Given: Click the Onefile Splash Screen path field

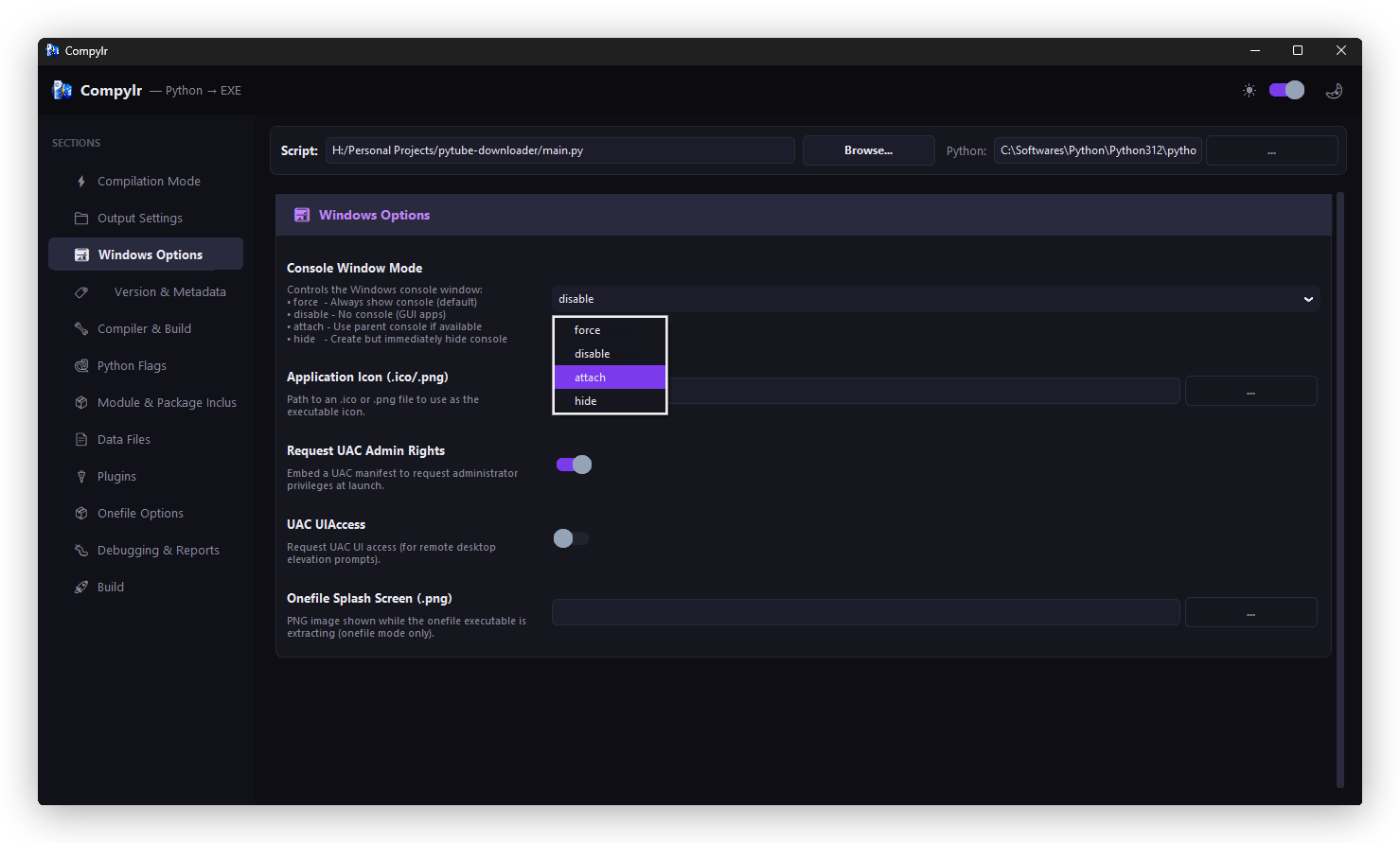Looking at the screenshot, I should click(x=866, y=612).
